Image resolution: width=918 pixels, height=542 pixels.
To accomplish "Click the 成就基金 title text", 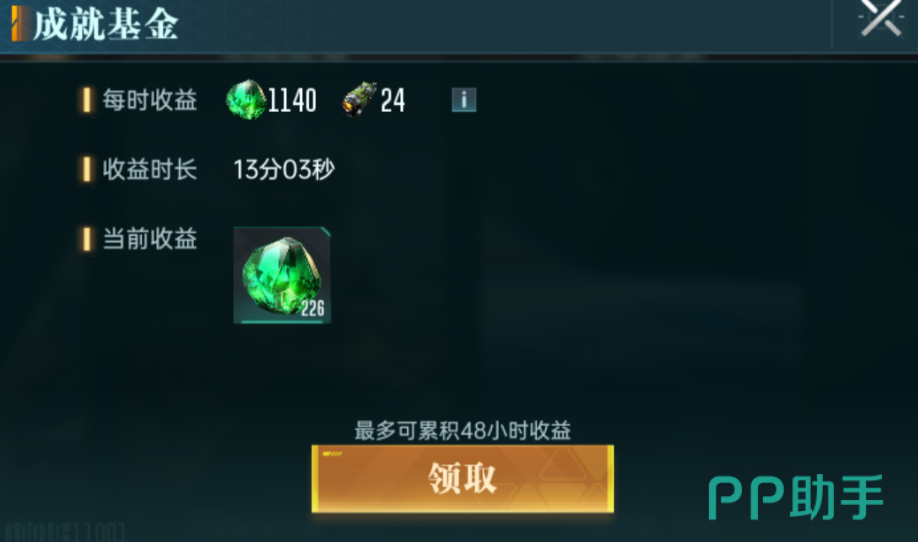I will (x=105, y=25).
